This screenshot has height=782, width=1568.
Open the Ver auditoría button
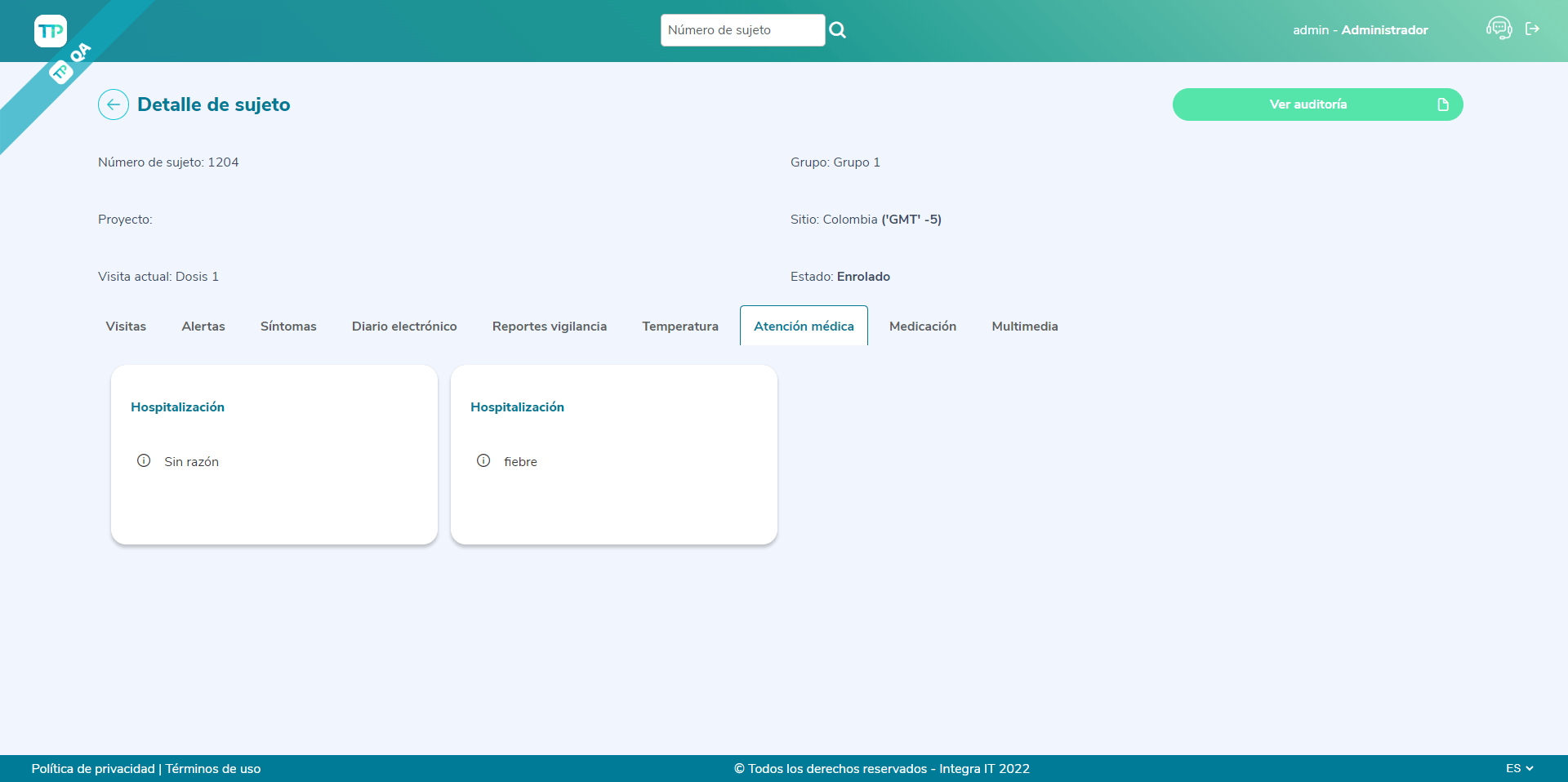pyautogui.click(x=1317, y=104)
